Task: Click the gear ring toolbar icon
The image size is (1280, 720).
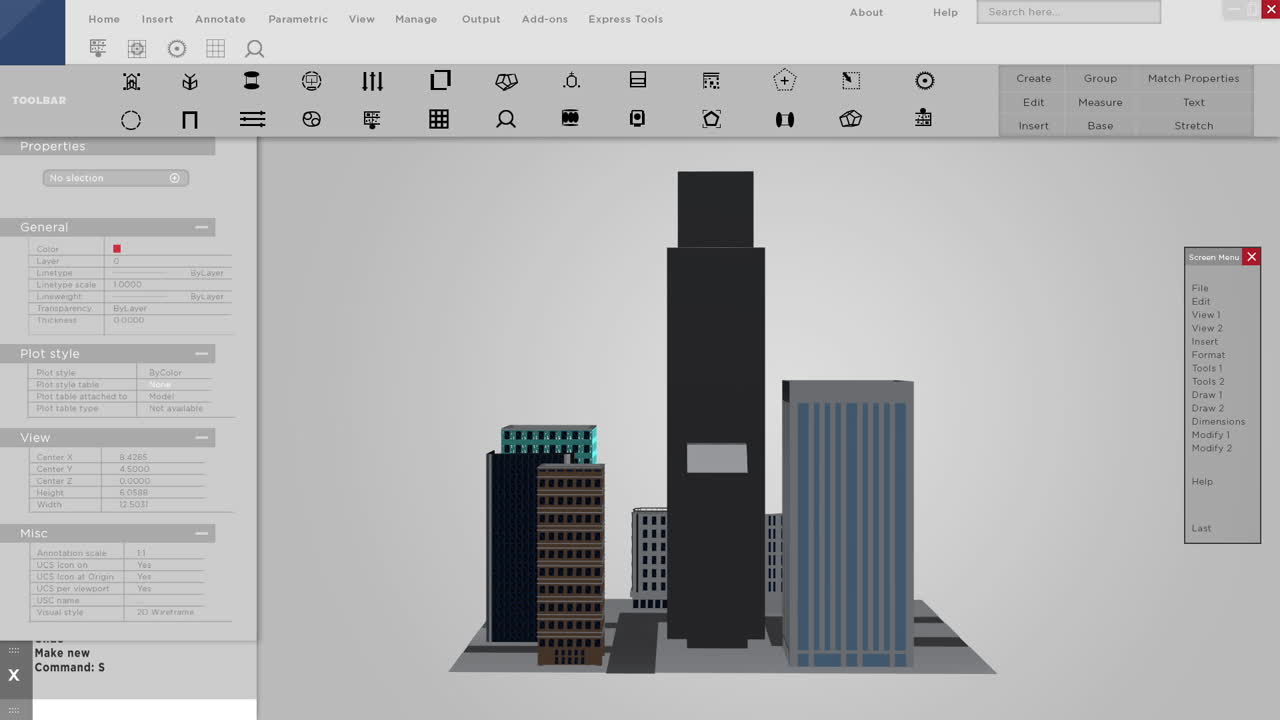Action: pos(925,81)
